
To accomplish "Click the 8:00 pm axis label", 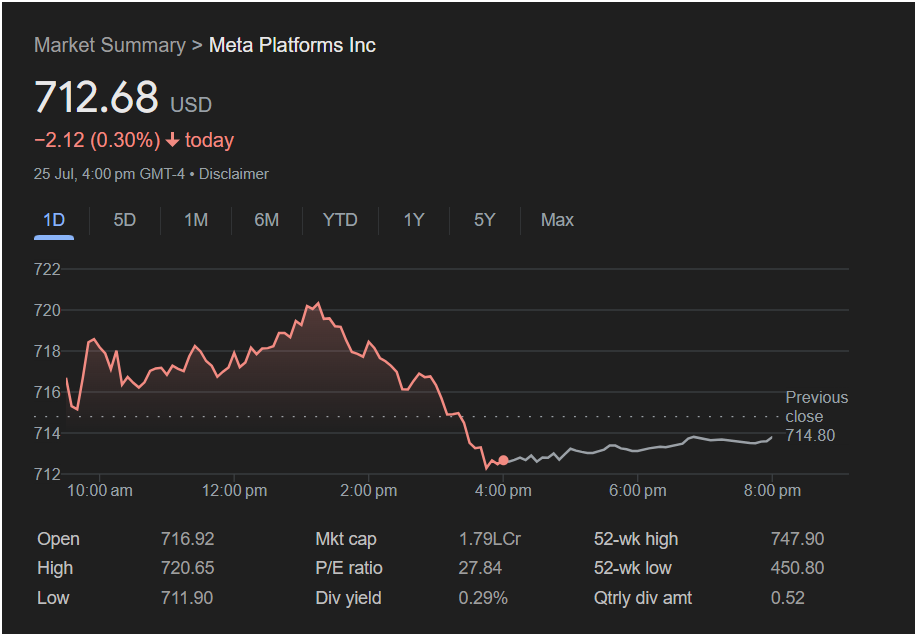I will (772, 491).
